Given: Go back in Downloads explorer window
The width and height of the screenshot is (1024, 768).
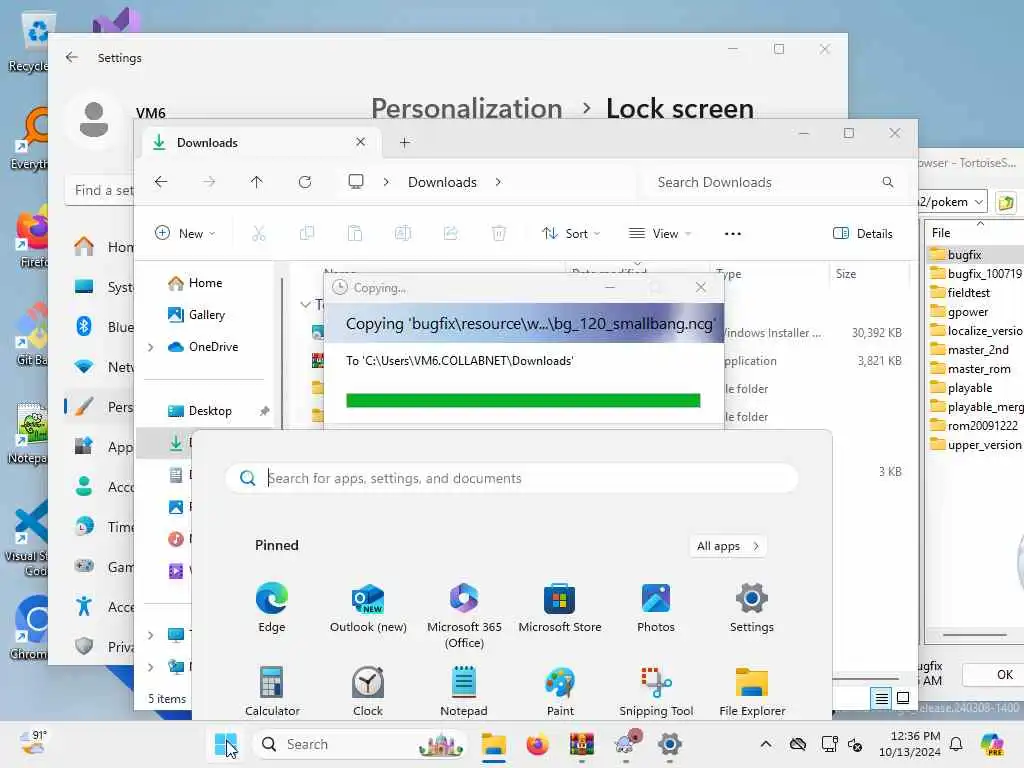Looking at the screenshot, I should [161, 182].
